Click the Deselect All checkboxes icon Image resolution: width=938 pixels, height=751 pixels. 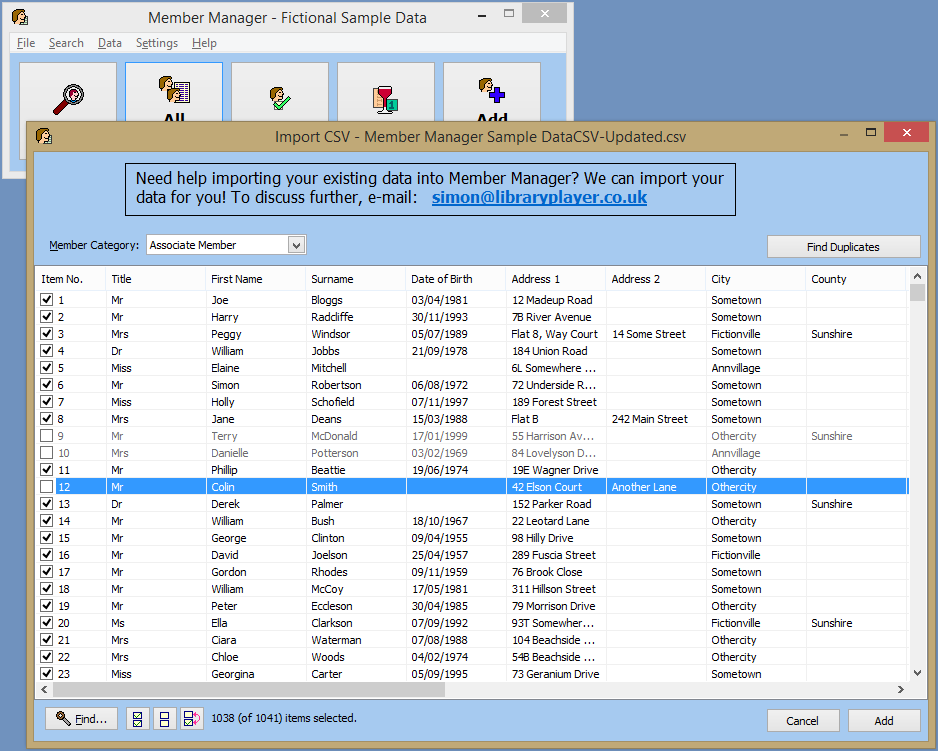point(165,719)
